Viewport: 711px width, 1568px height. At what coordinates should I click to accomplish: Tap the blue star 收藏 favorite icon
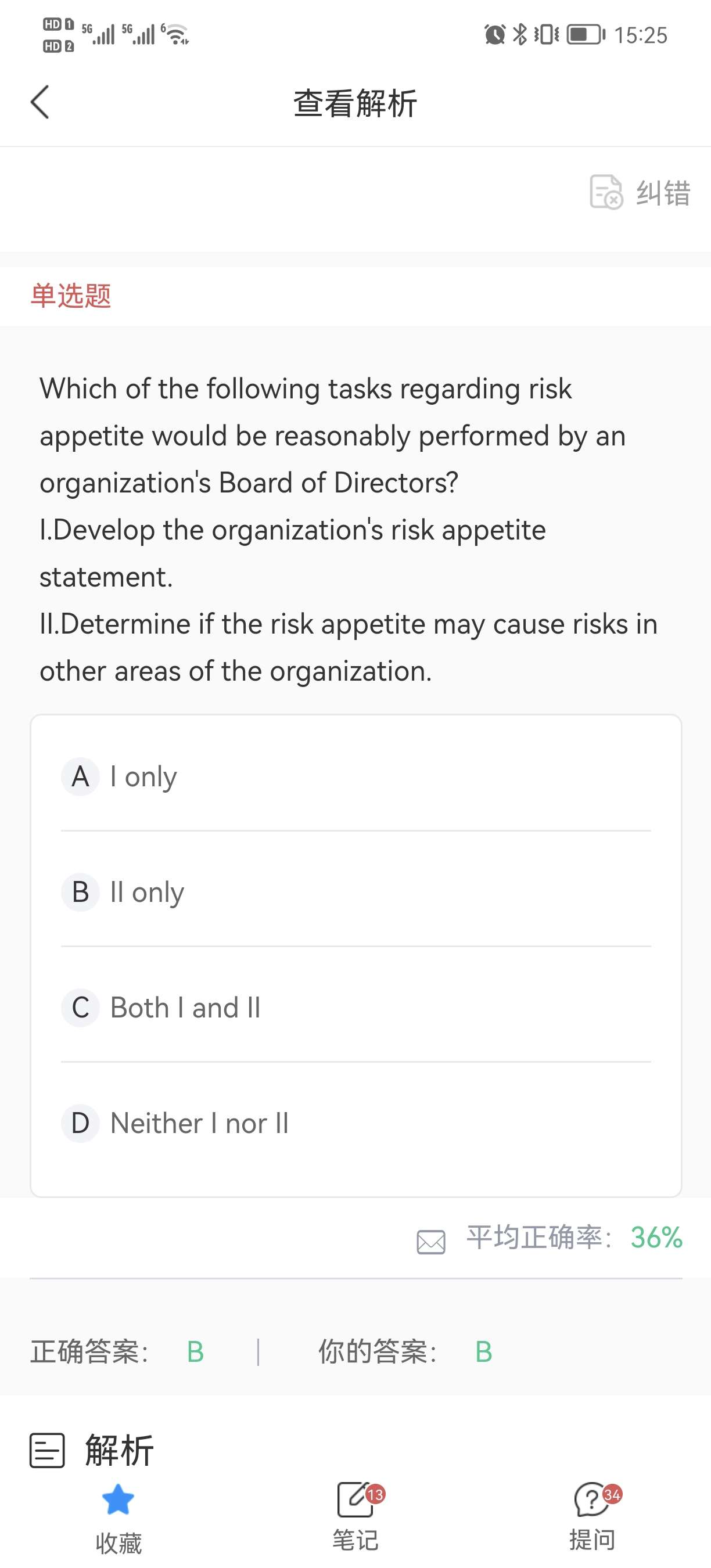coord(118,1499)
